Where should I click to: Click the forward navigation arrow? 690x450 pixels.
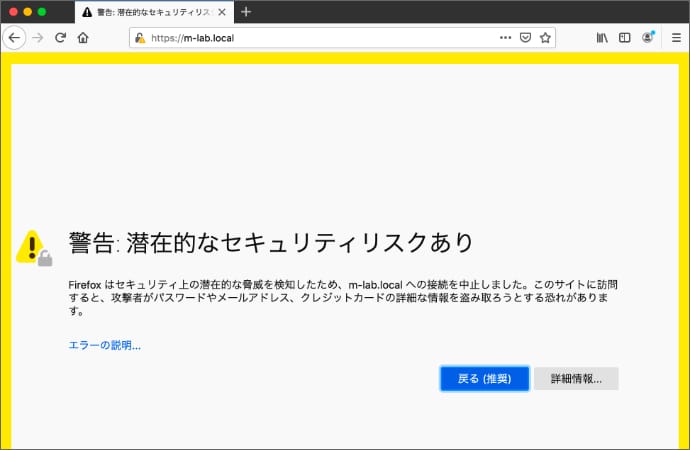click(38, 37)
